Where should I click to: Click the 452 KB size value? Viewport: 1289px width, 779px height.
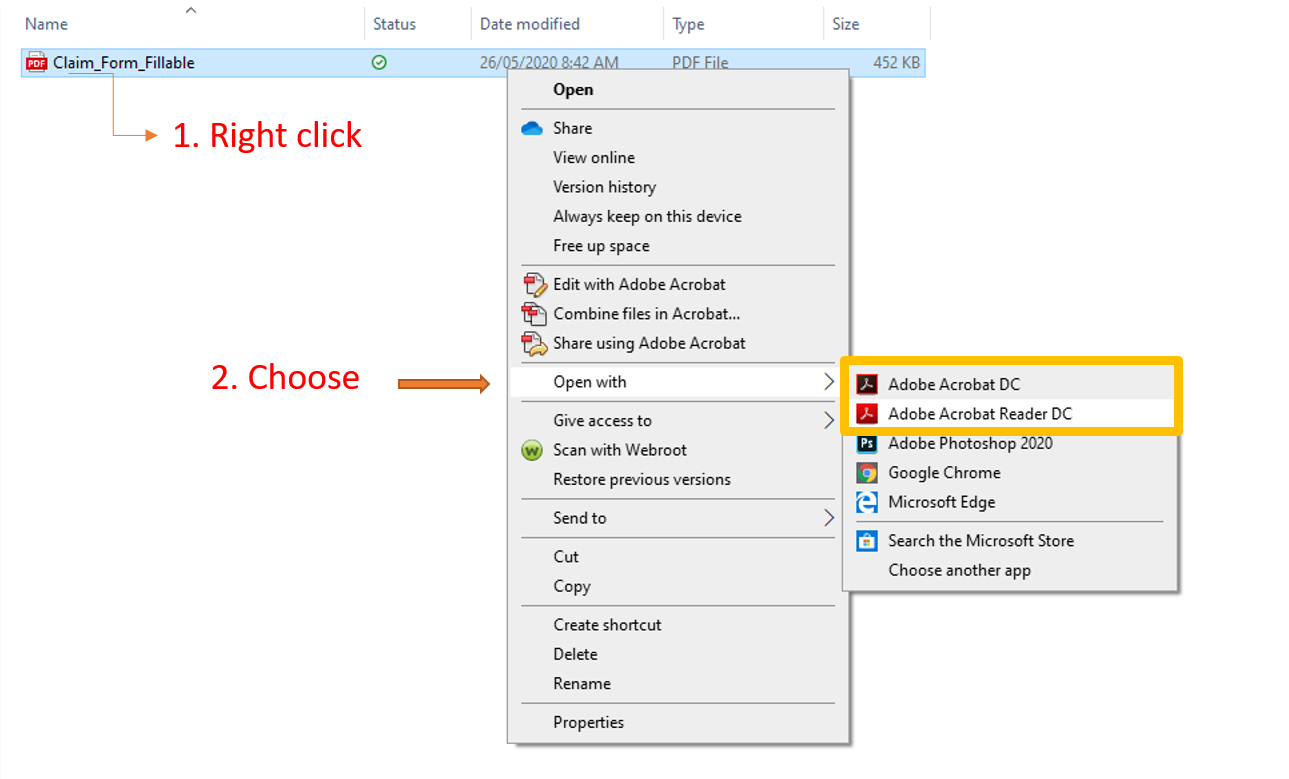click(x=896, y=63)
